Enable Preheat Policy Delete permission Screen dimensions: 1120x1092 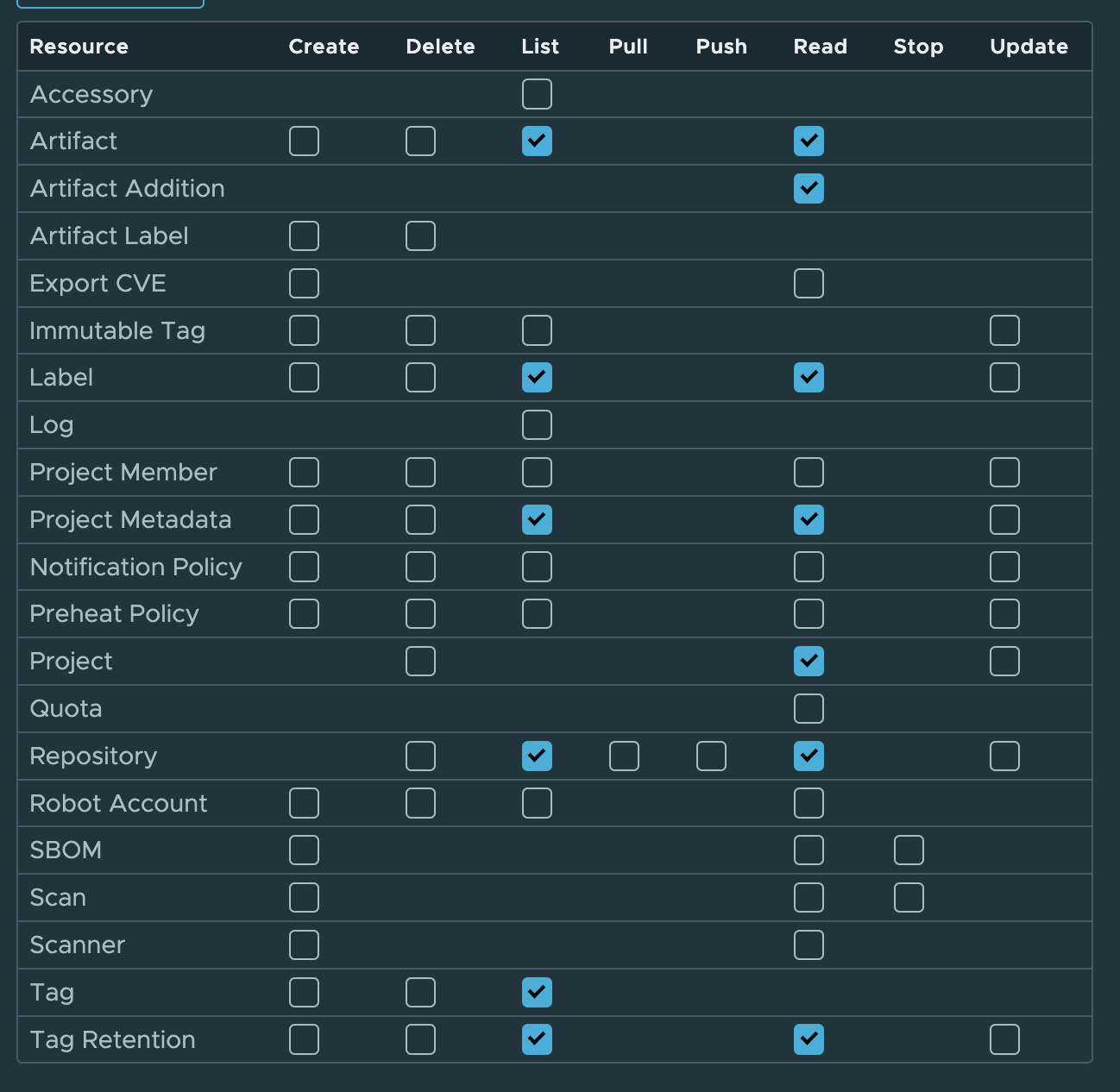click(420, 614)
